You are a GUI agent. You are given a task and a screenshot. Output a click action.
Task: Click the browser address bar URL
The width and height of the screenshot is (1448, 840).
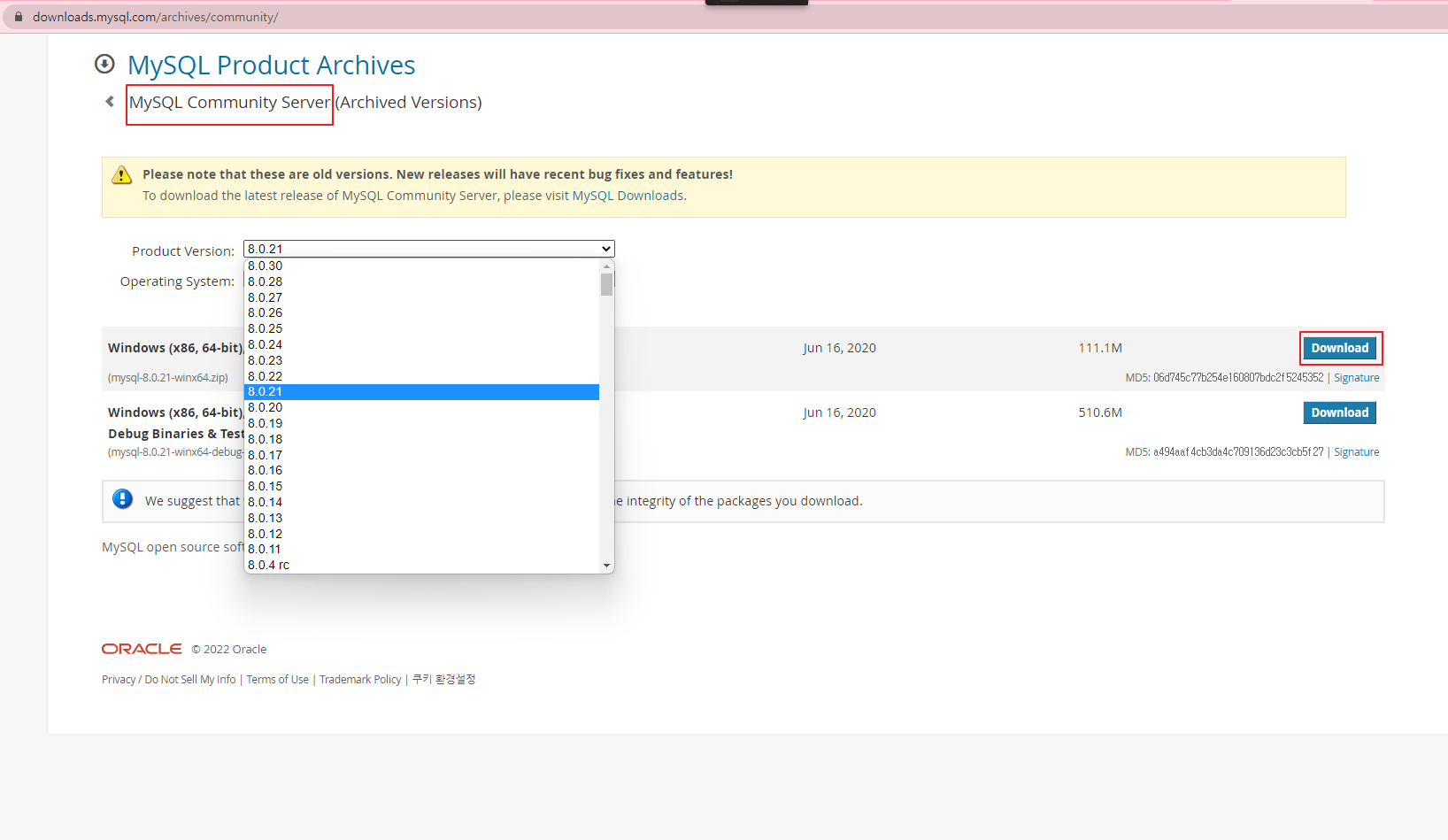(155, 17)
